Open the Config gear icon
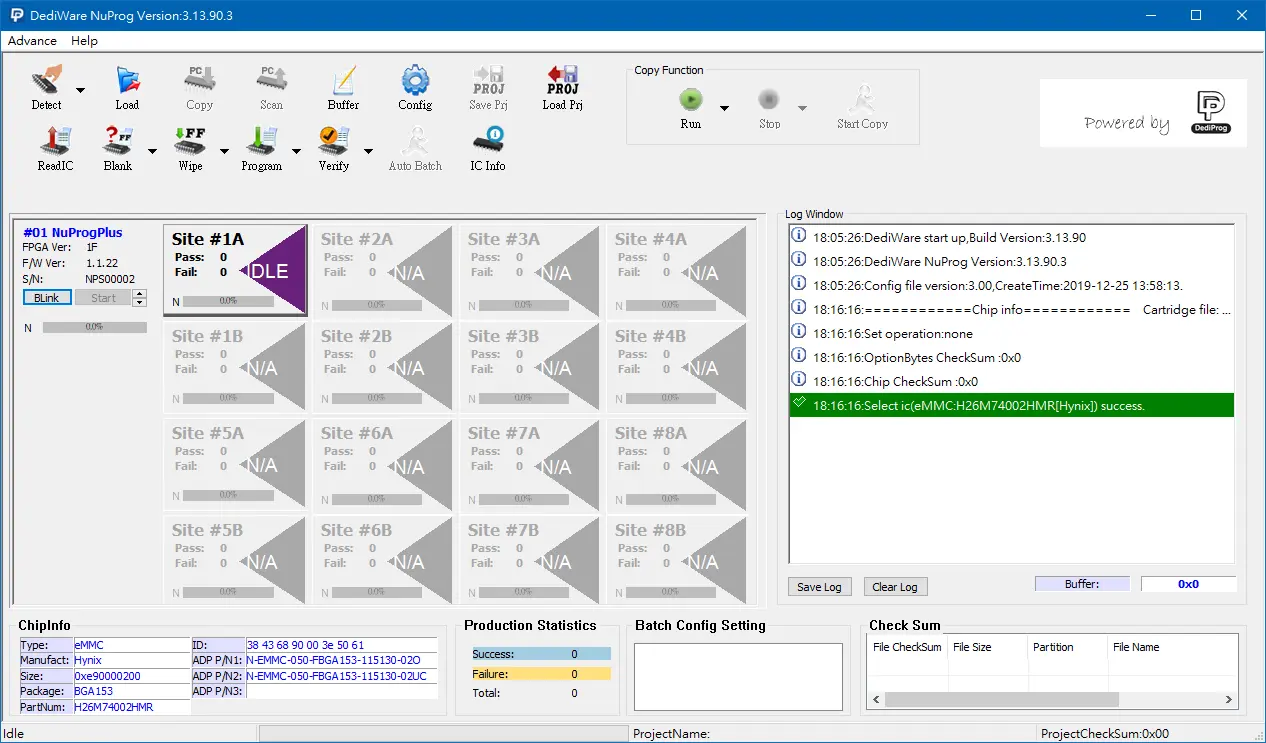 [415, 82]
